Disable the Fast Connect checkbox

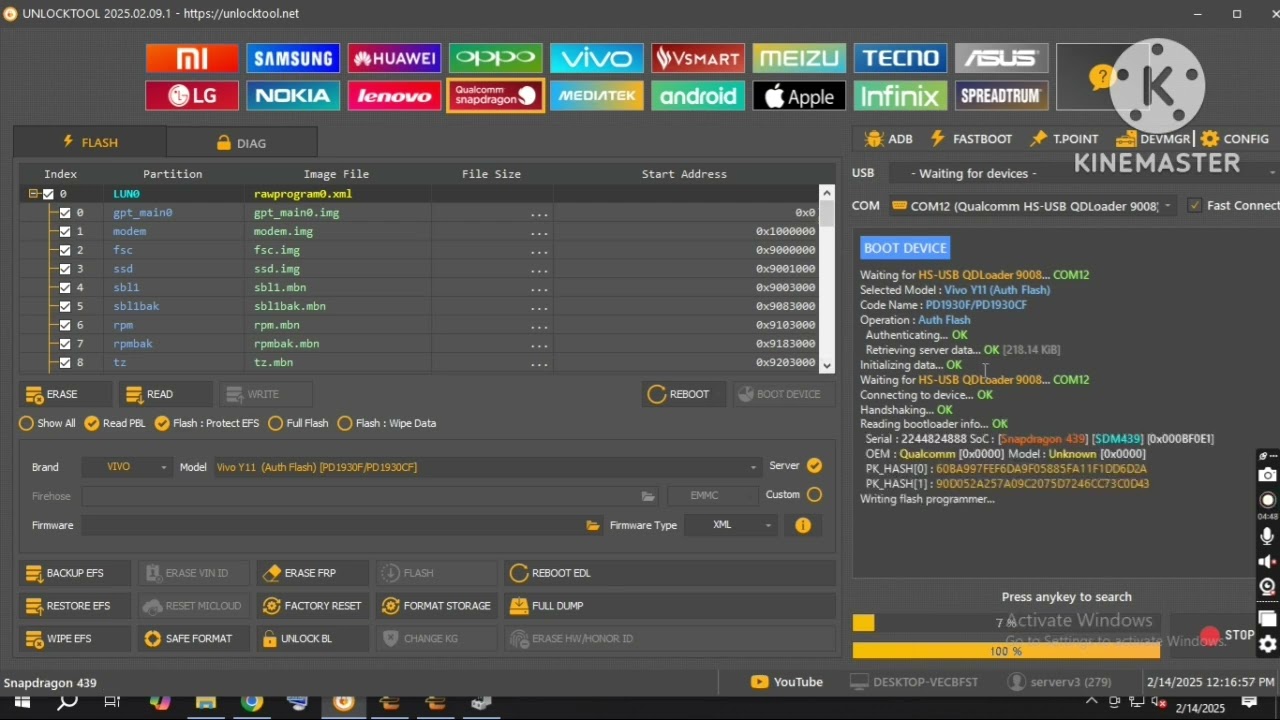click(x=1194, y=206)
